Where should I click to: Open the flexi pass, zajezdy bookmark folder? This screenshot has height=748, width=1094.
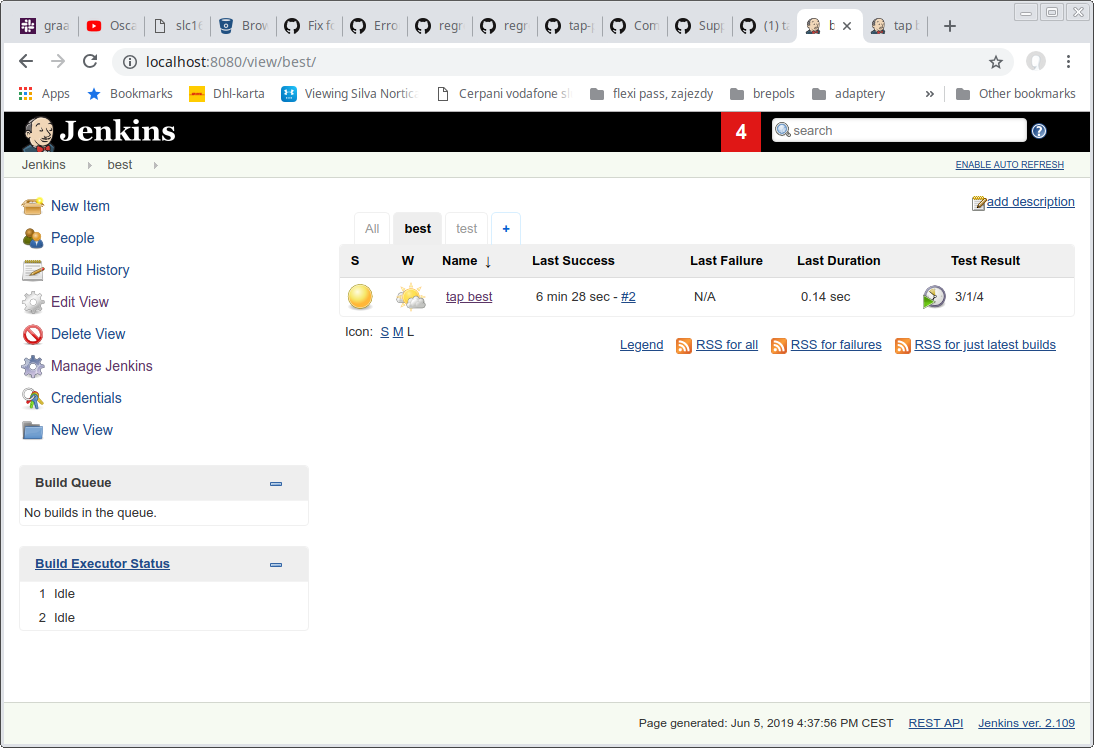652,94
